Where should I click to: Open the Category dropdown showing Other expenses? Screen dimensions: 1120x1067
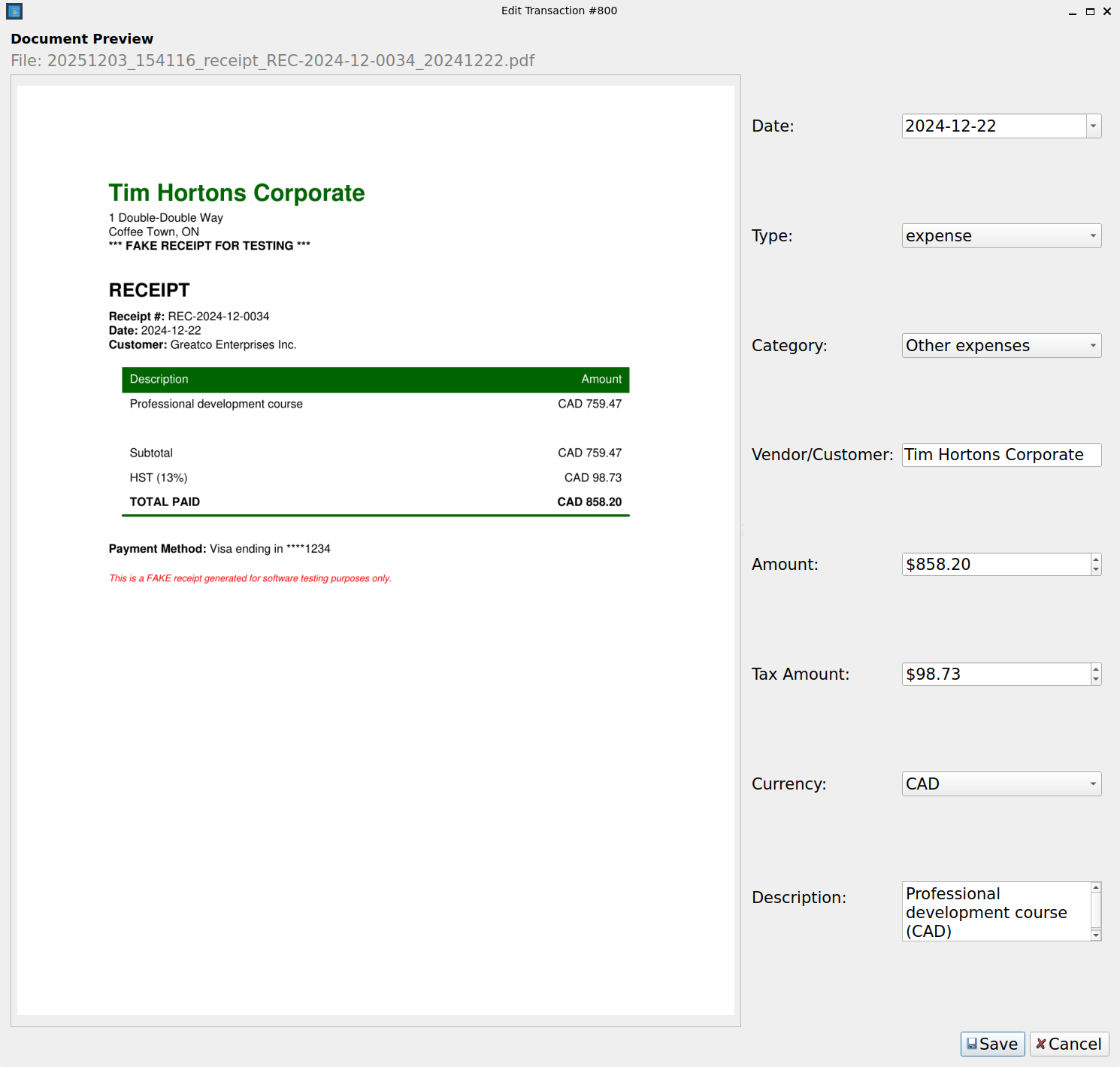(1092, 345)
